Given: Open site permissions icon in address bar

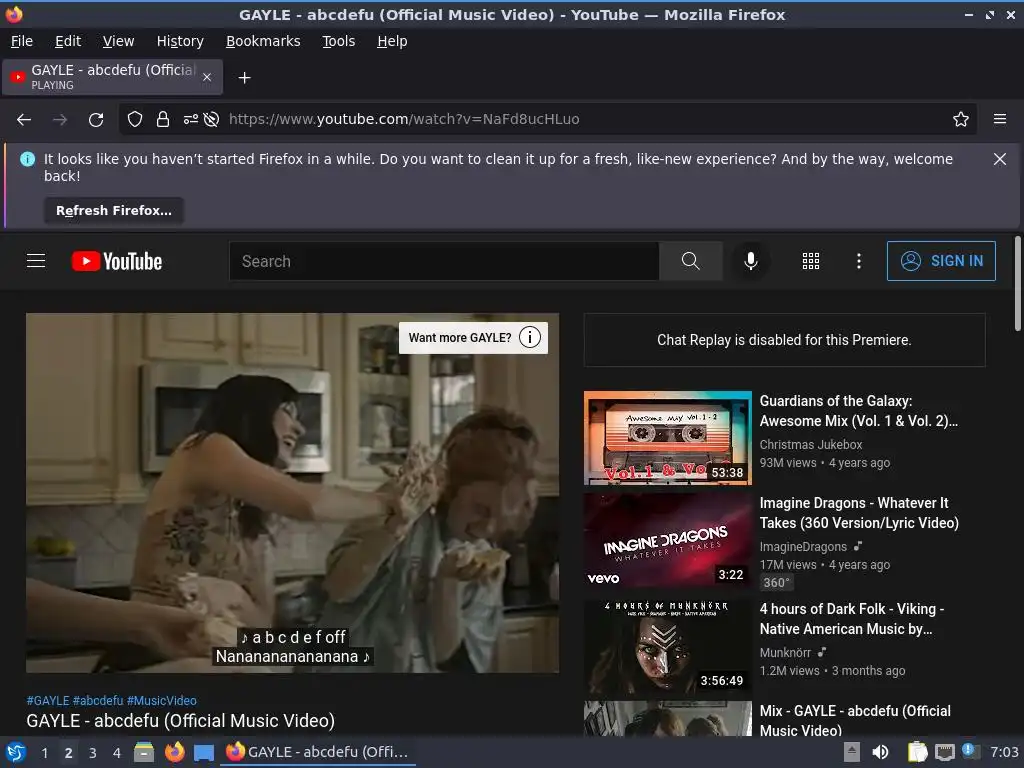Looking at the screenshot, I should tap(190, 119).
